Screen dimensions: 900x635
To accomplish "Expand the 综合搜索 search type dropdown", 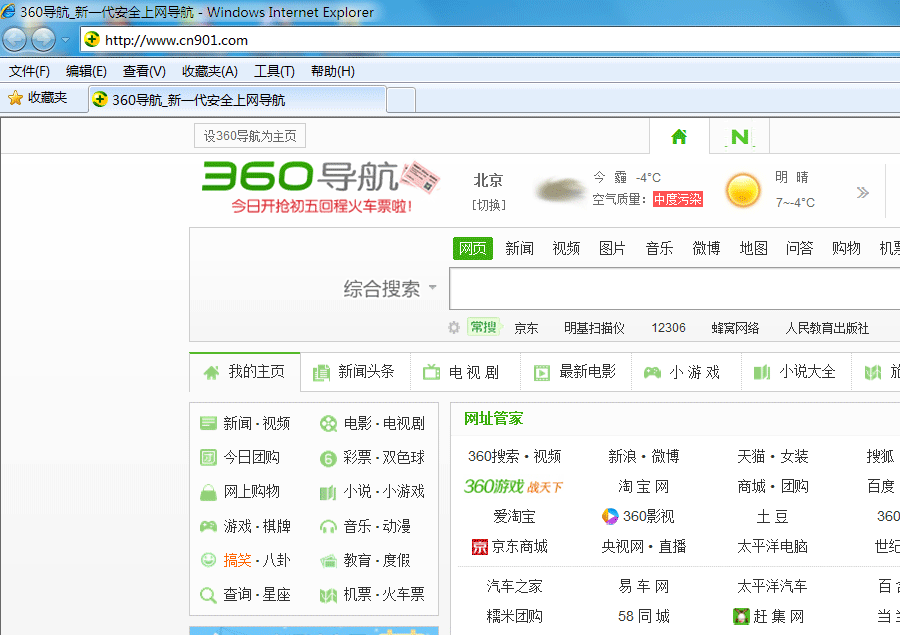I will point(433,289).
